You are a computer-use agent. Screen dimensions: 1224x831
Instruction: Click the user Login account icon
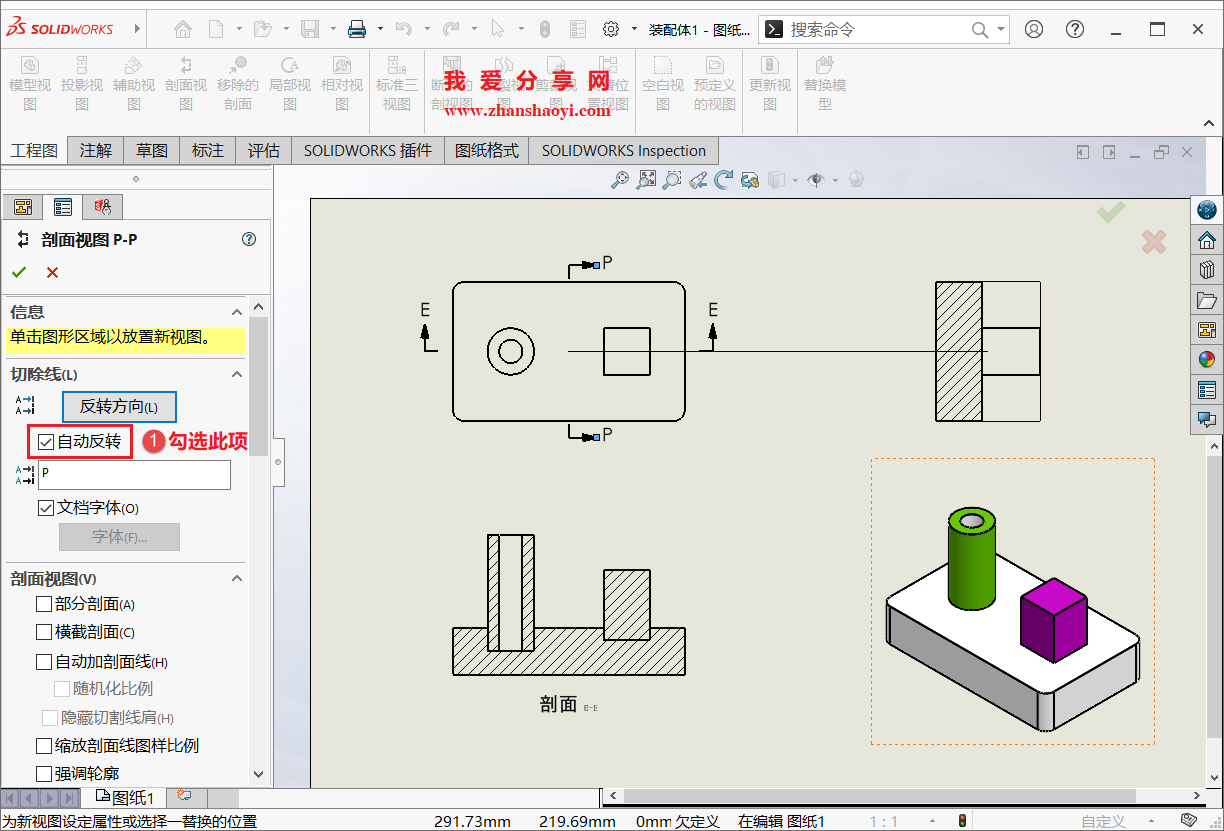pyautogui.click(x=1034, y=29)
